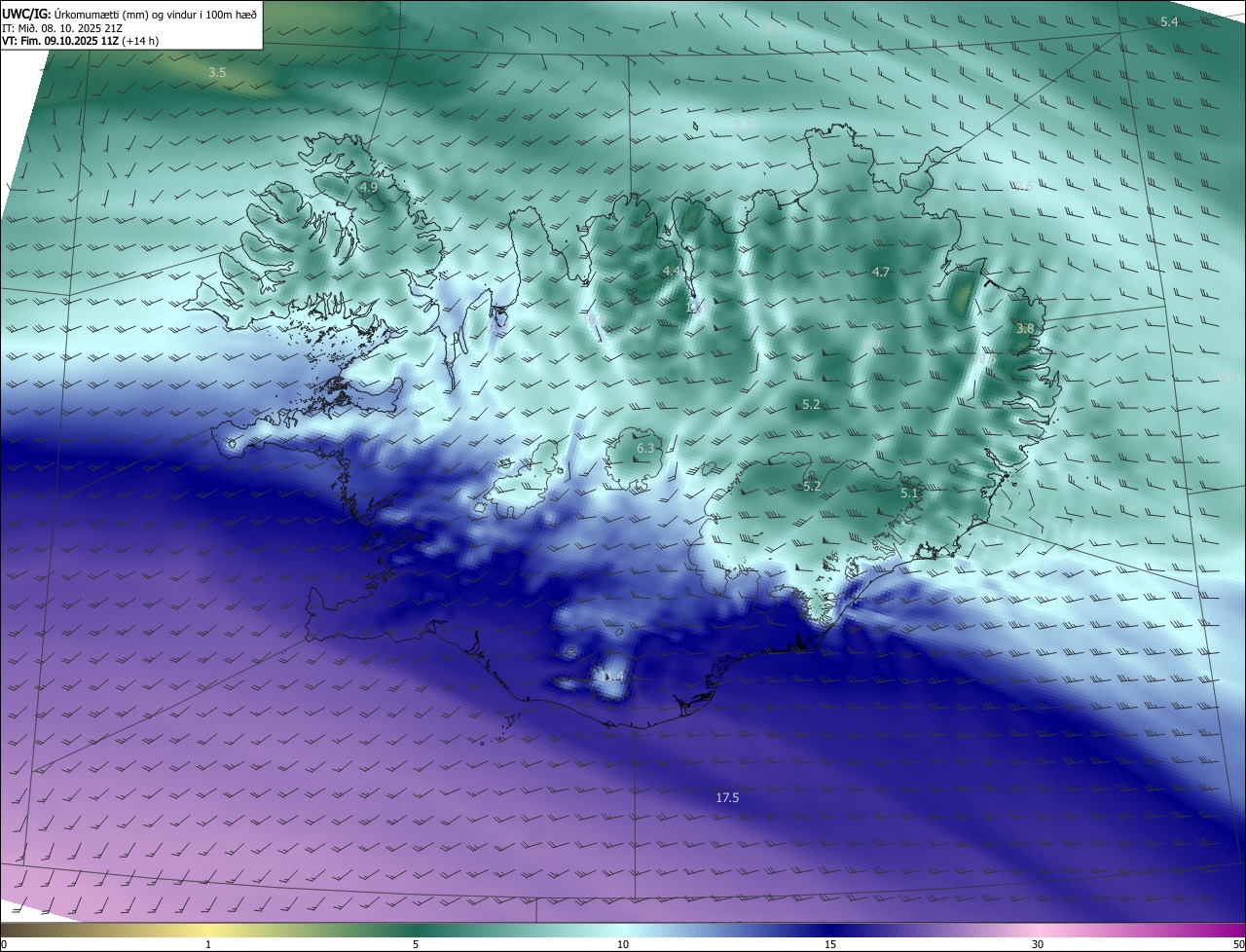
Task: Click the 1 tick on the colour scale
Action: pyautogui.click(x=208, y=944)
